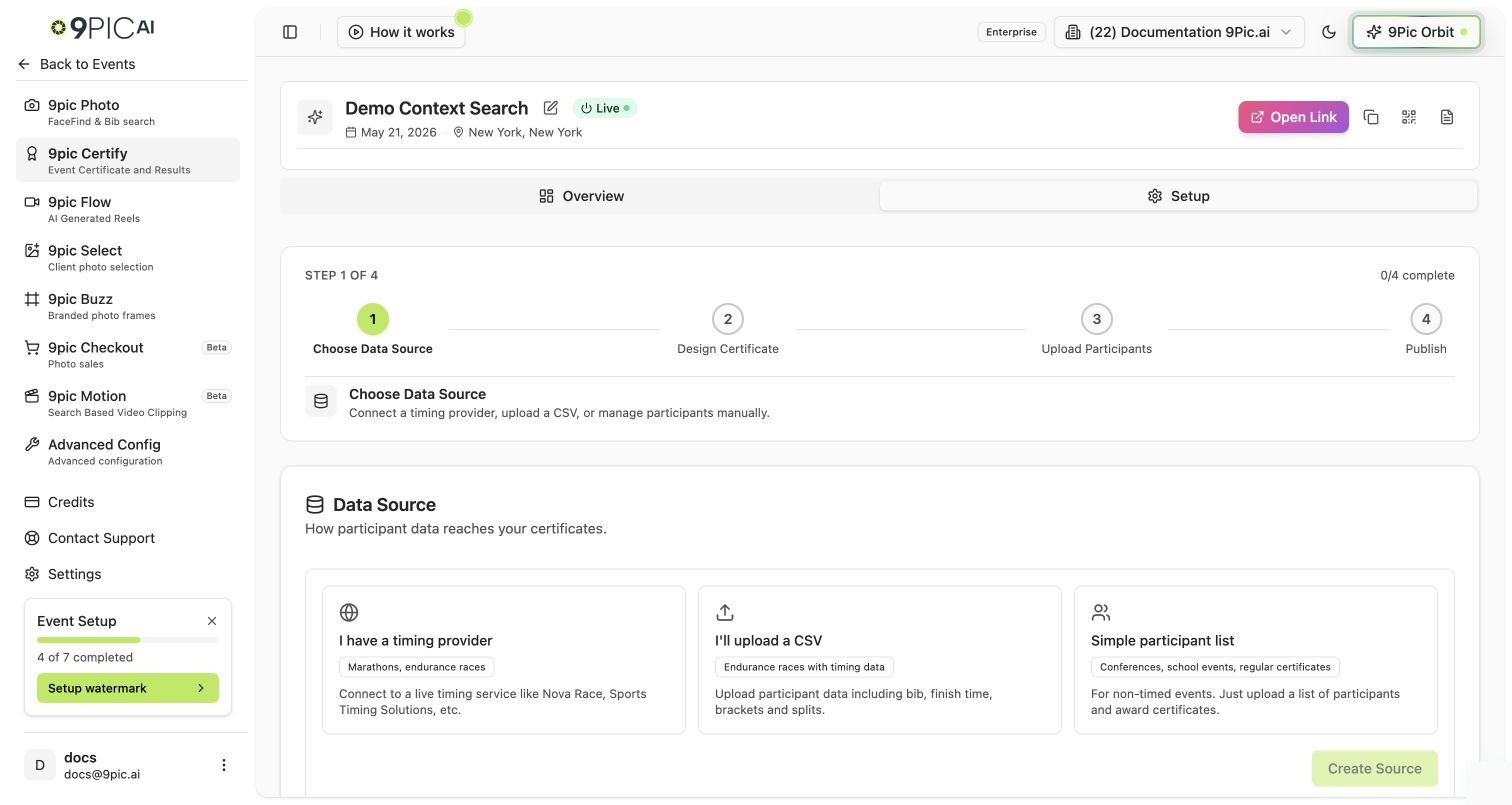Click the Beta badge on 9pic Checkout
The image size is (1512, 805).
point(217,347)
